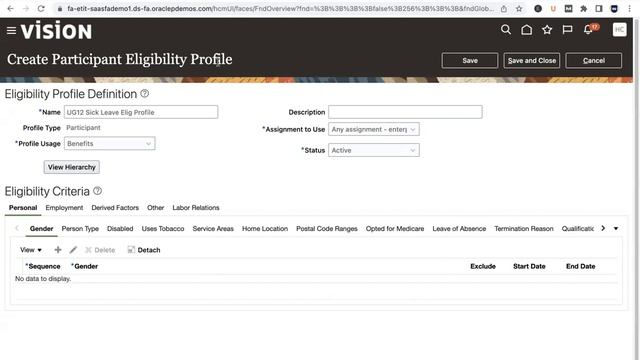Image resolution: width=640 pixels, height=360 pixels.
Task: Open the Qualification sub-tab
Action: (578, 229)
